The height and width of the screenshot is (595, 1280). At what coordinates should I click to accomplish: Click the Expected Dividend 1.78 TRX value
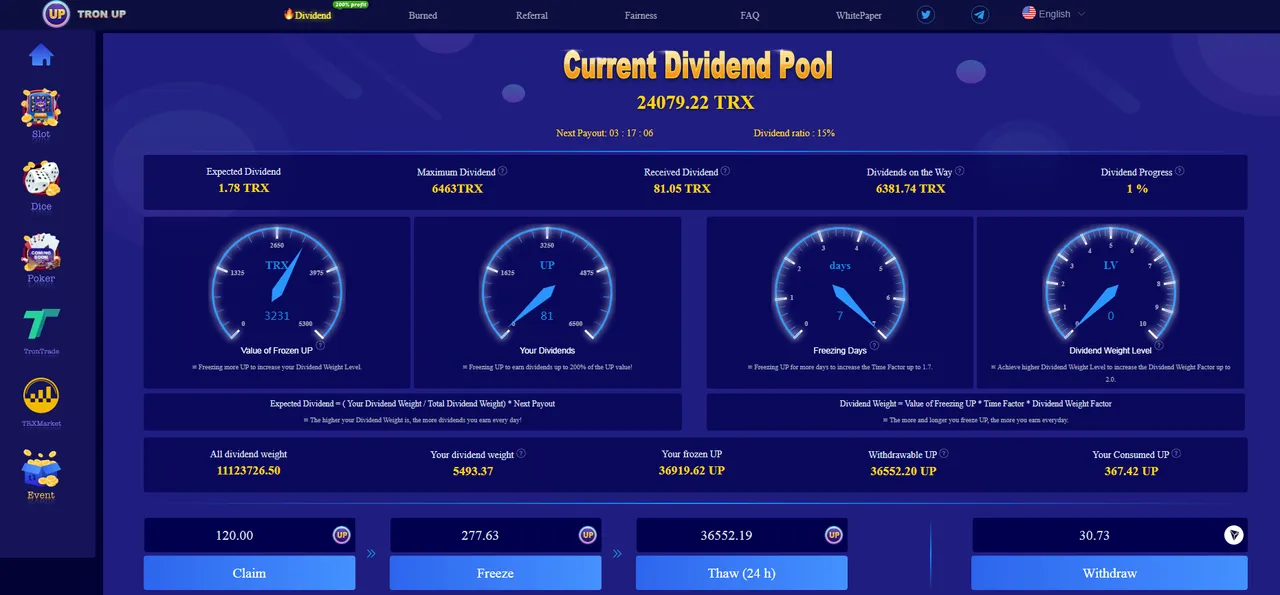pos(243,188)
